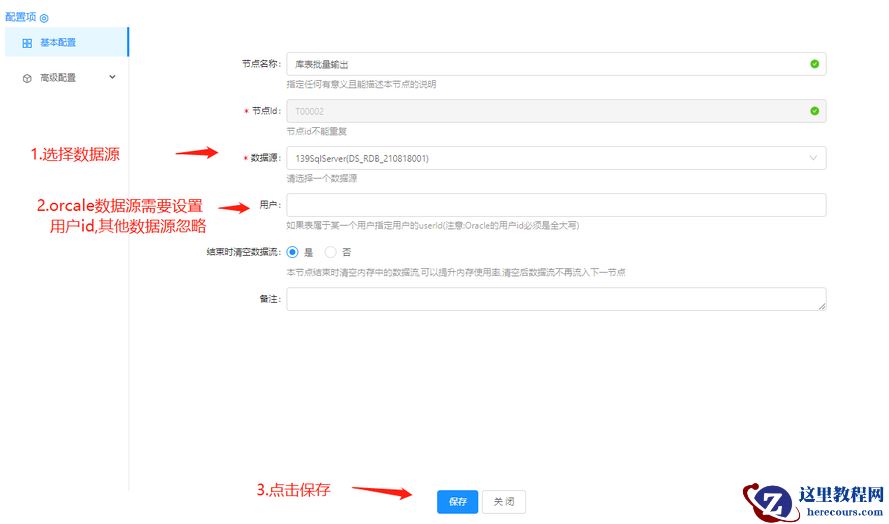
Task: Click hint text 节点id不能重复
Action: click(316, 132)
